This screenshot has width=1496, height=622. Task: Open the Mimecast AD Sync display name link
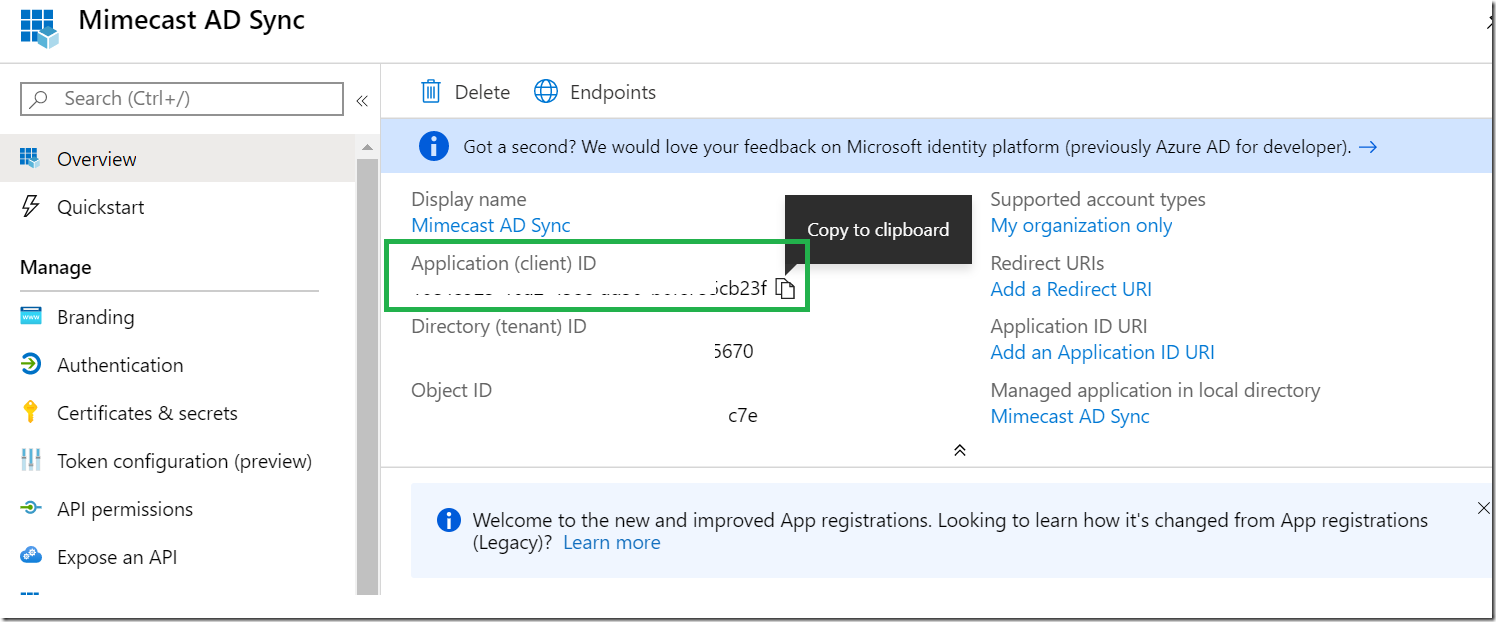click(491, 225)
